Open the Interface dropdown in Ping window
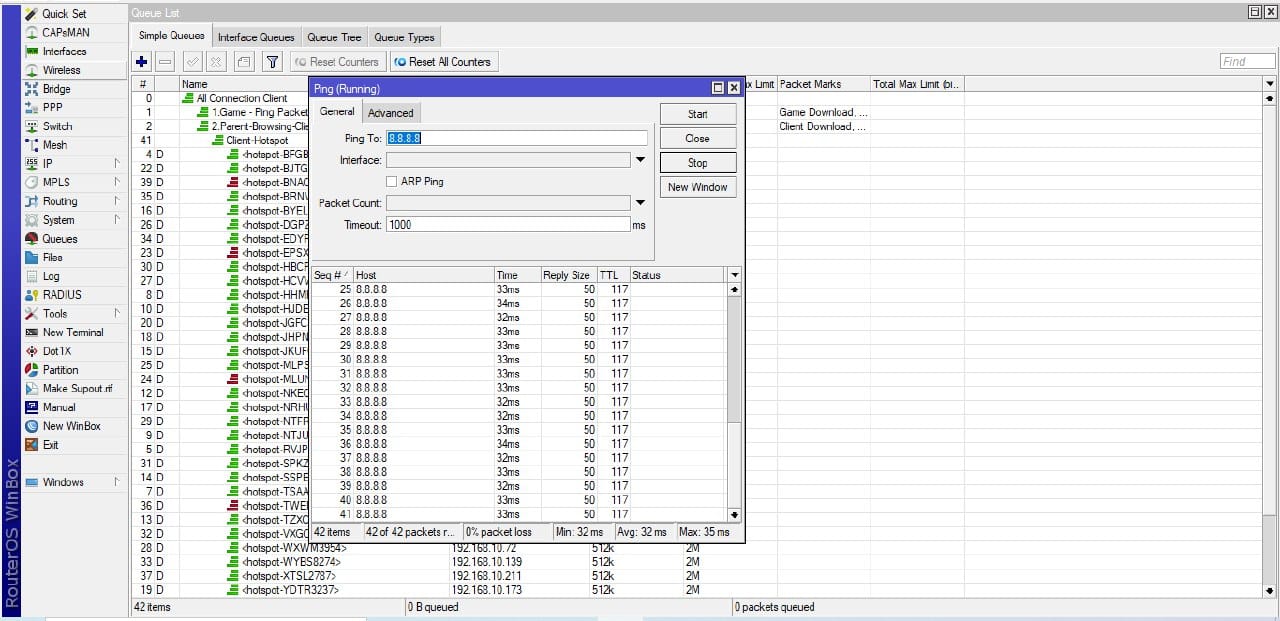Viewport: 1280px width, 621px height. pos(641,160)
